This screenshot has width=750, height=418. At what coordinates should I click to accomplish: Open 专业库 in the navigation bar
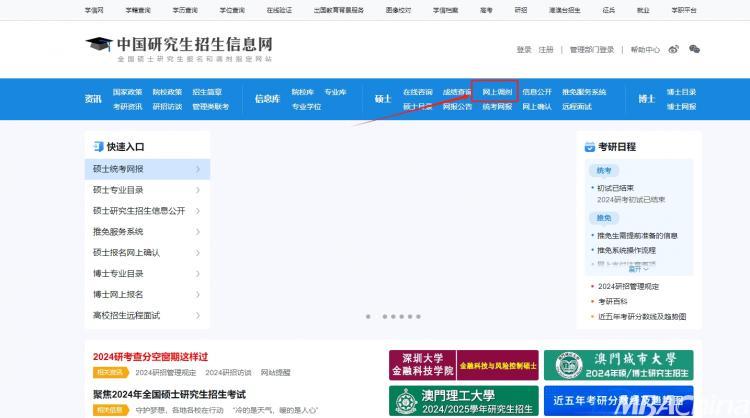click(x=335, y=92)
